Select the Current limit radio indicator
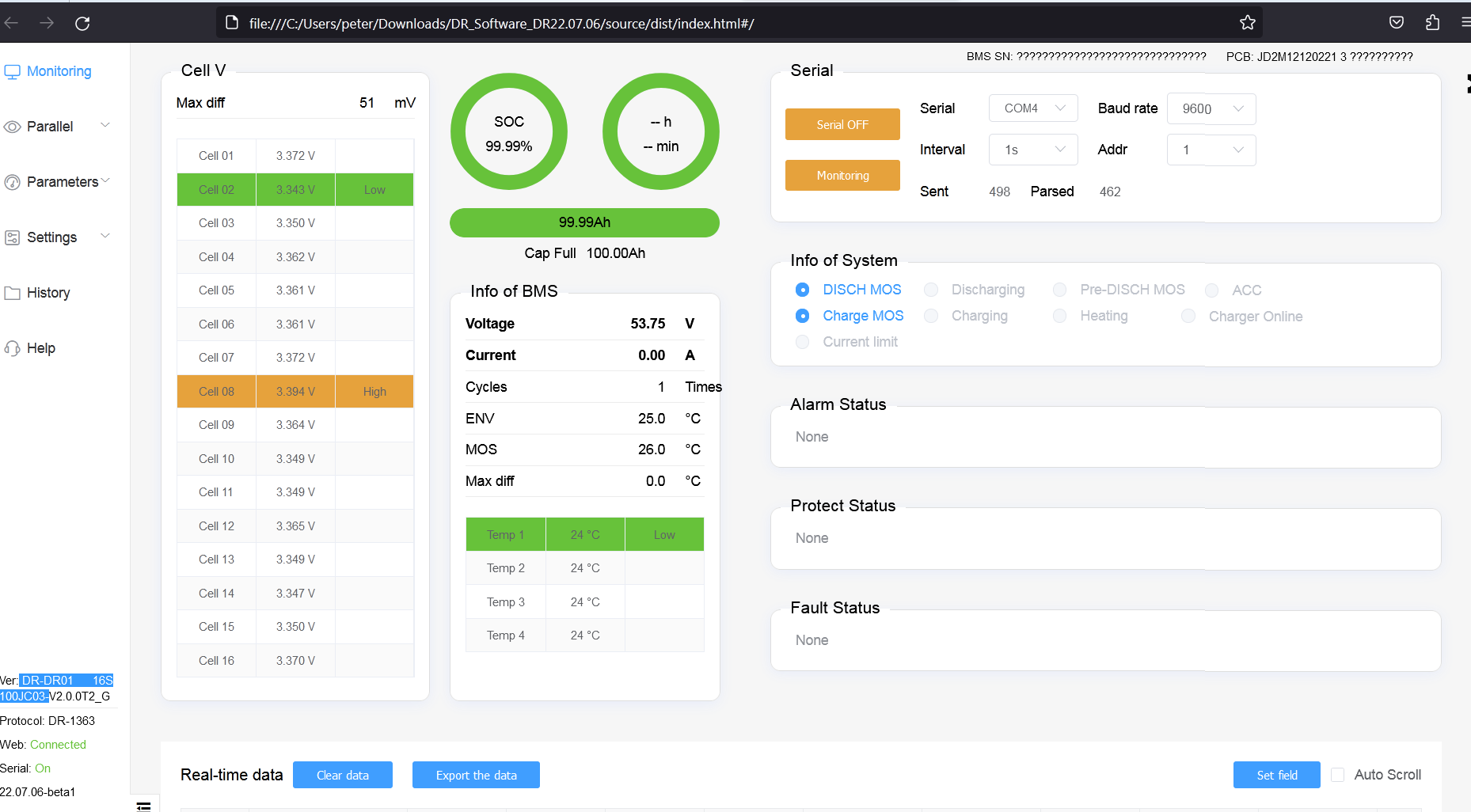The width and height of the screenshot is (1471, 812). pos(802,342)
